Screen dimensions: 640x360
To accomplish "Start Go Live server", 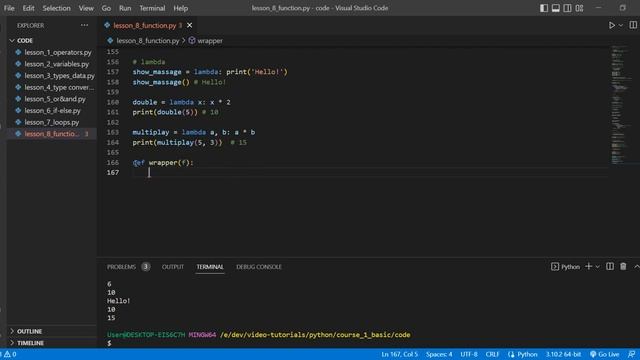I will (604, 354).
